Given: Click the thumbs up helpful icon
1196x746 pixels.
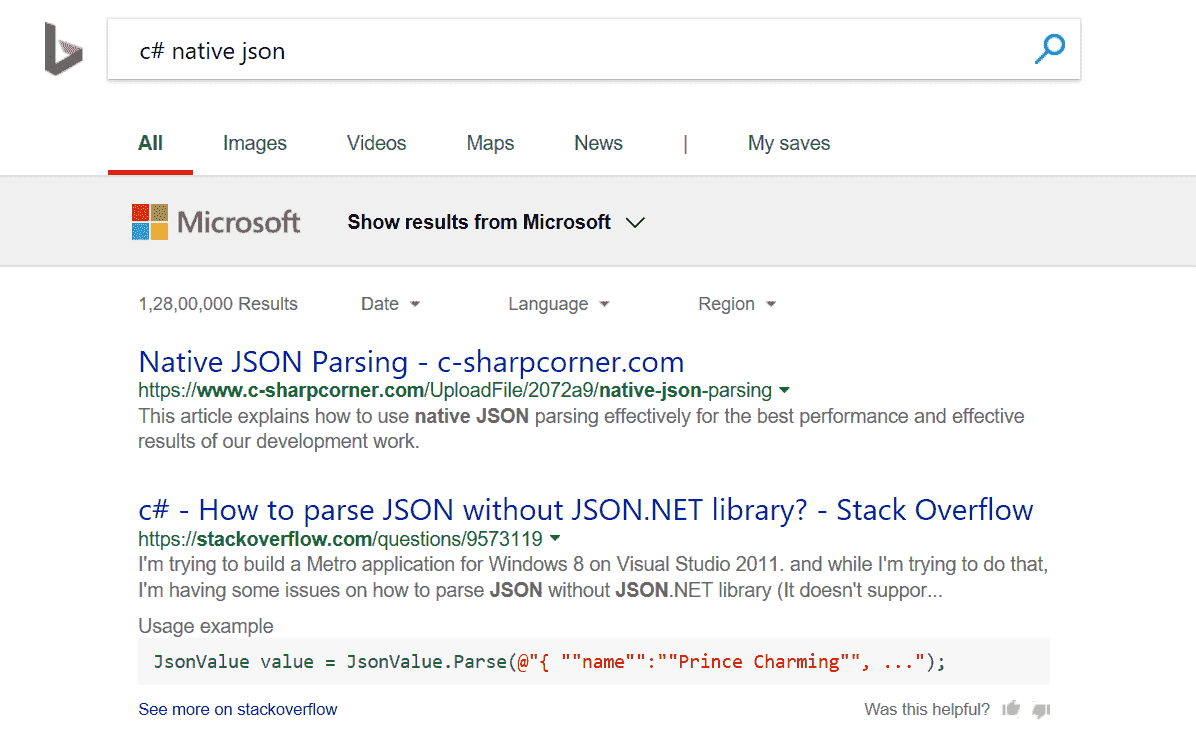Looking at the screenshot, I should [x=1011, y=709].
